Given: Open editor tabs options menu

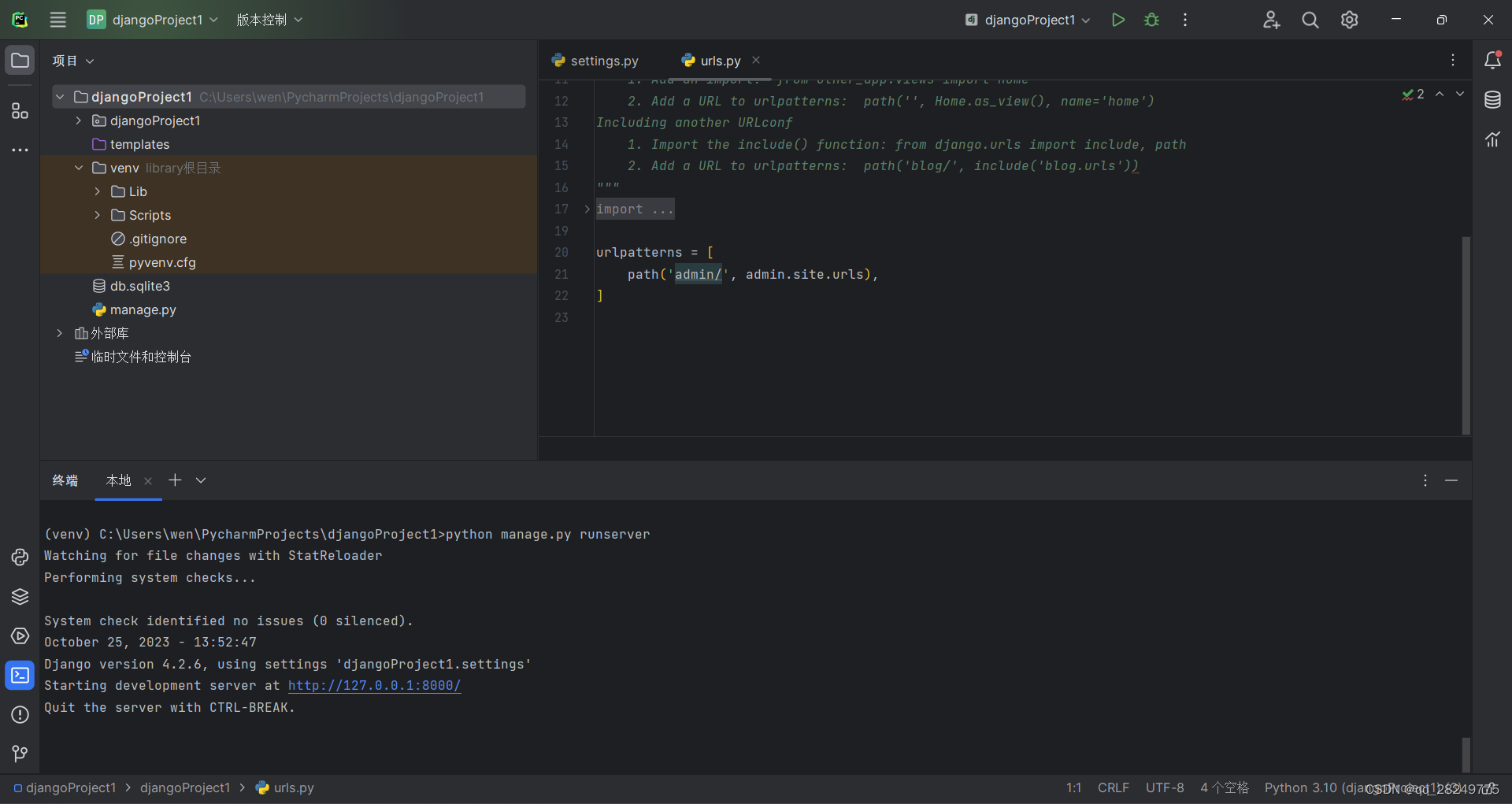Looking at the screenshot, I should point(1453,61).
